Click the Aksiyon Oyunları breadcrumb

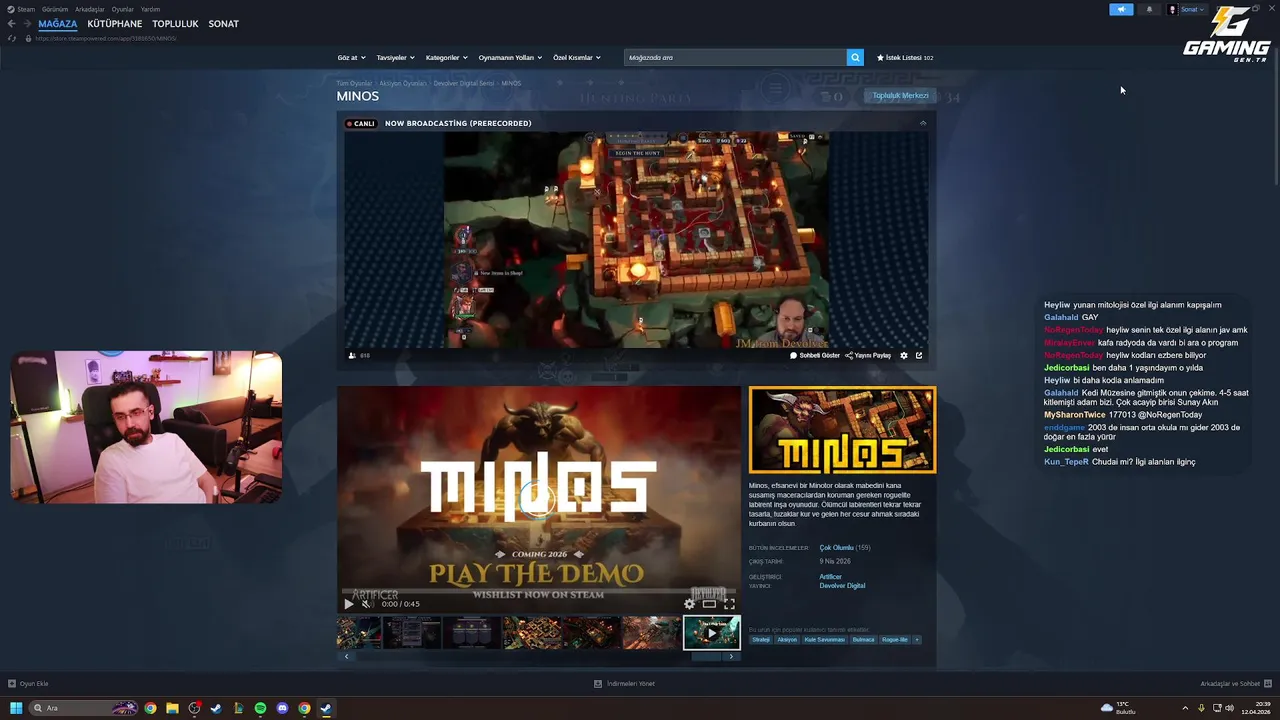tap(403, 83)
